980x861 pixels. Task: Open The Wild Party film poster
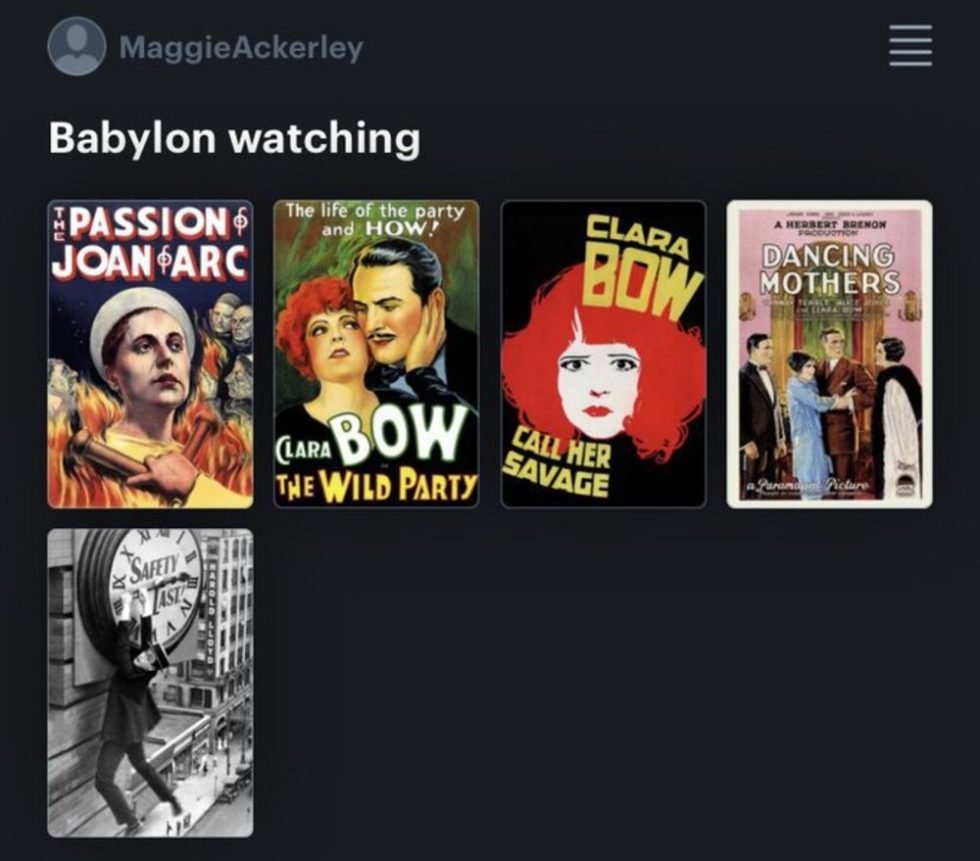pos(376,354)
